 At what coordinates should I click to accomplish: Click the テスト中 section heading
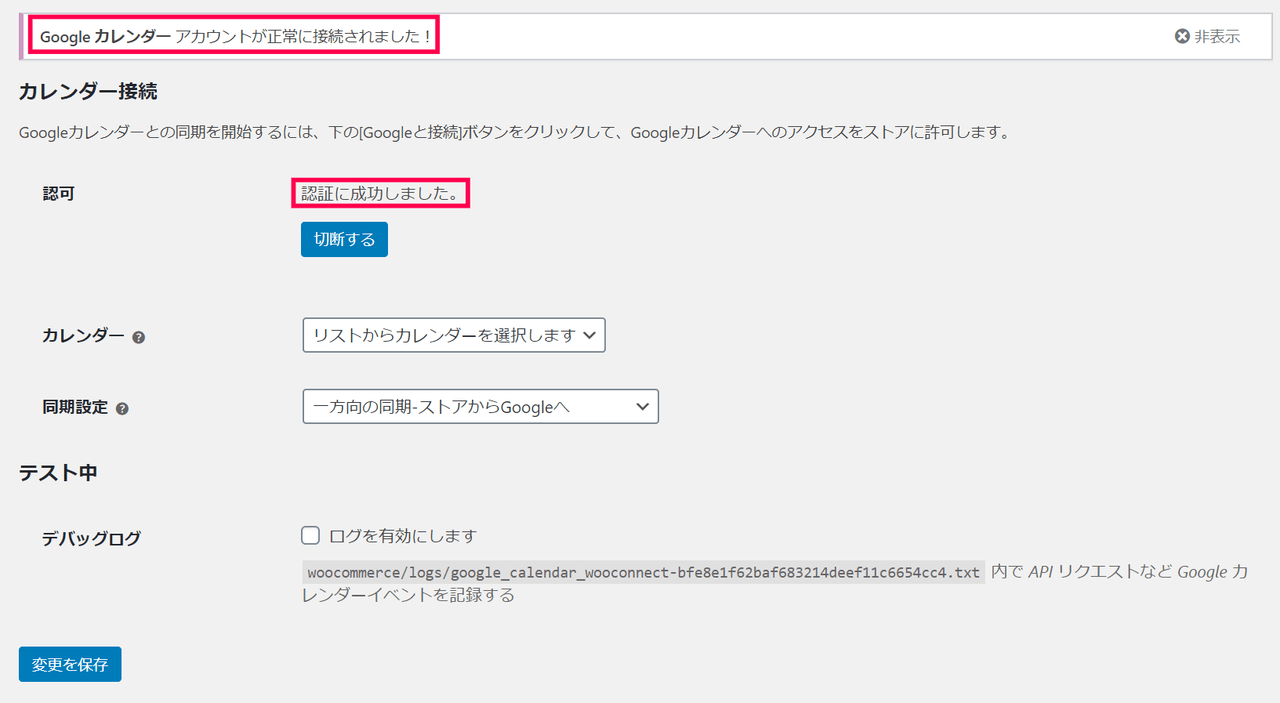click(x=58, y=473)
